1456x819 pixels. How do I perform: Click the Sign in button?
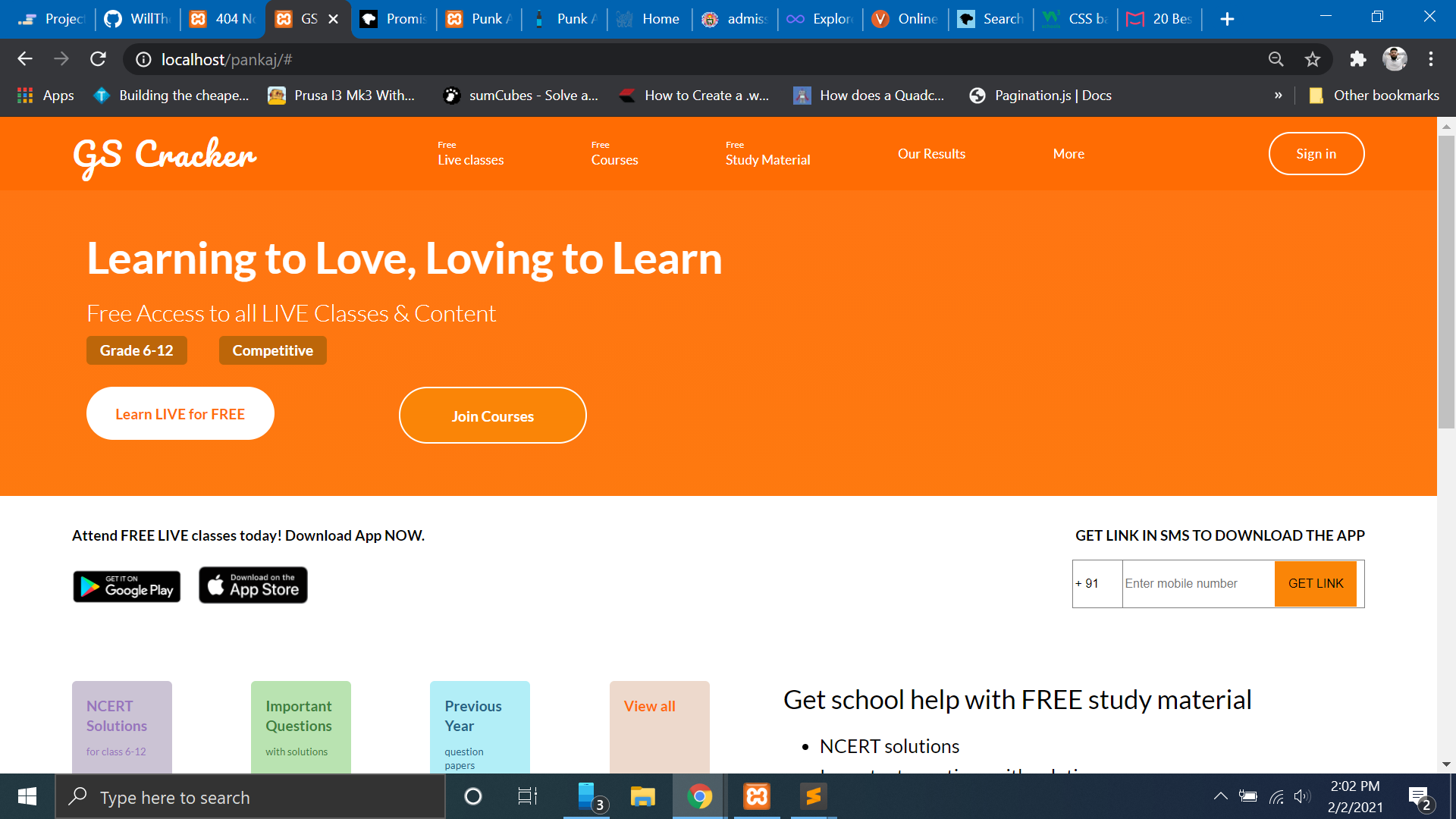pyautogui.click(x=1316, y=154)
